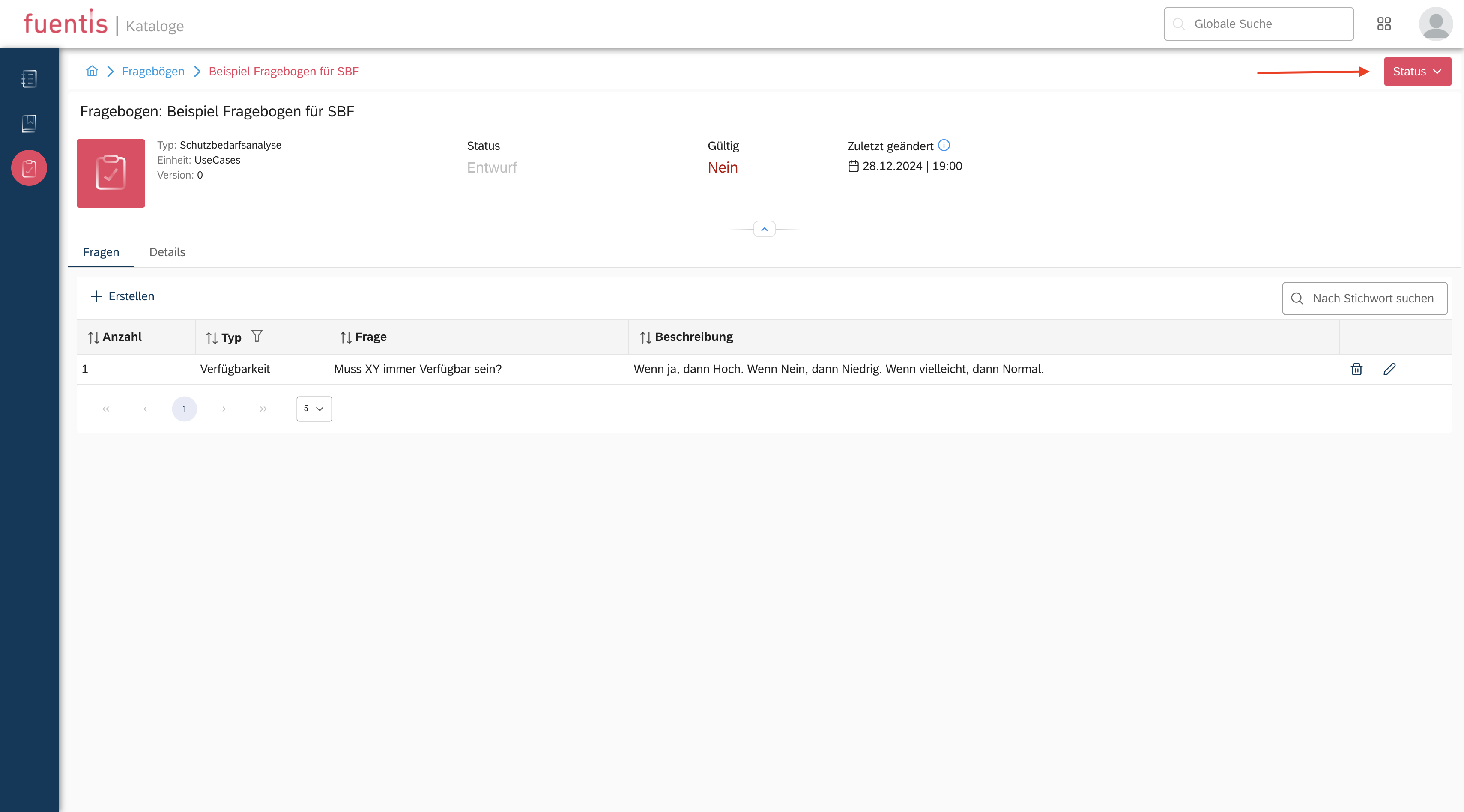This screenshot has width=1464, height=812.
Task: Switch to the Details tab
Action: click(167, 252)
